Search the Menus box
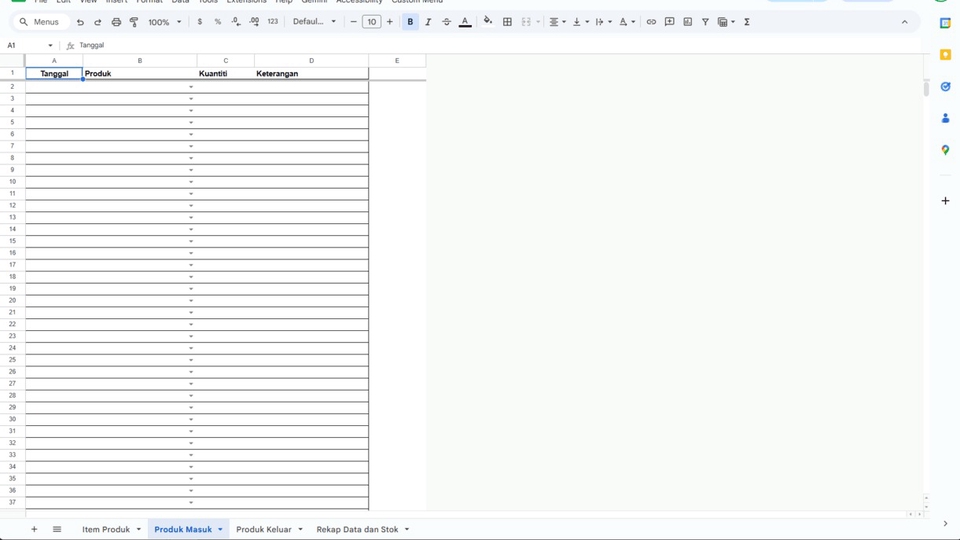The image size is (960, 540). tap(40, 22)
